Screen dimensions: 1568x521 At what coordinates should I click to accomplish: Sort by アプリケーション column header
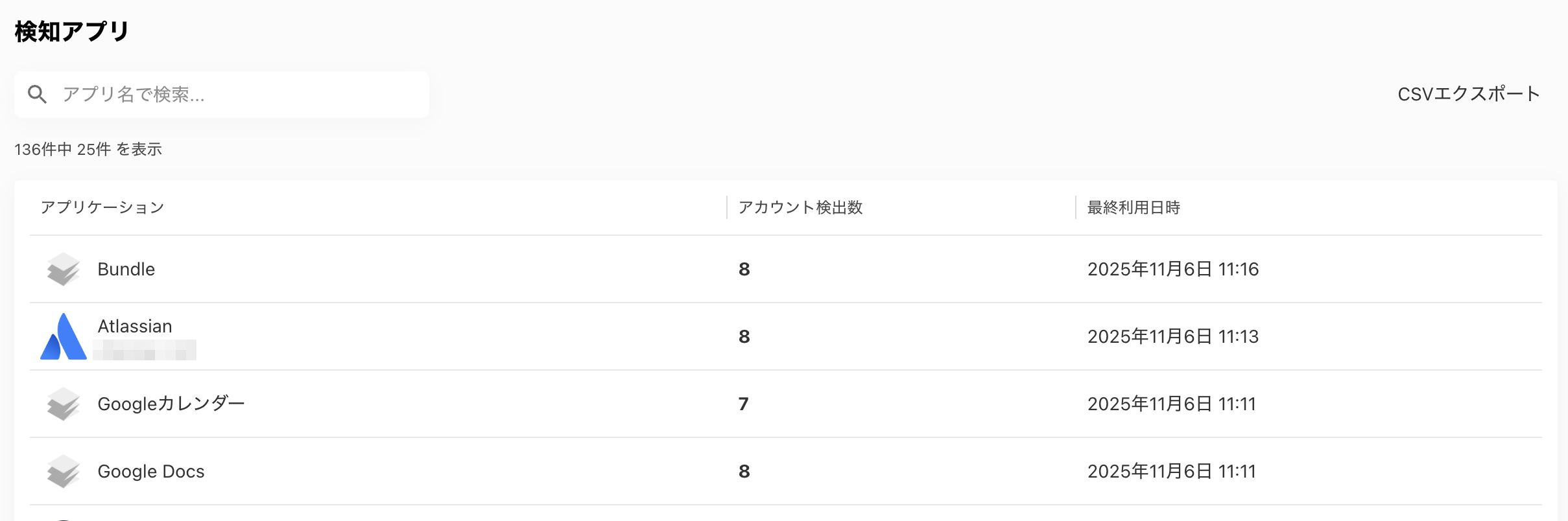pos(102,207)
